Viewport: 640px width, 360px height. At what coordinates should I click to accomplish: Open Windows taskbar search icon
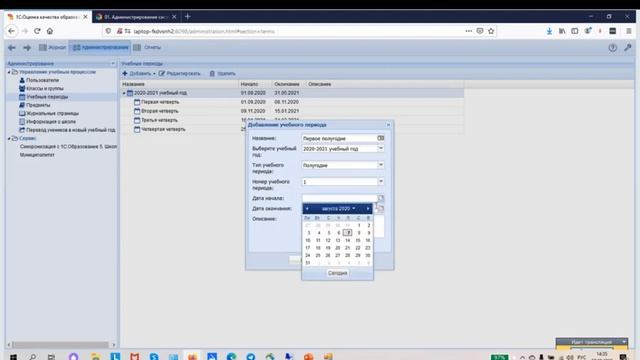(x=33, y=357)
